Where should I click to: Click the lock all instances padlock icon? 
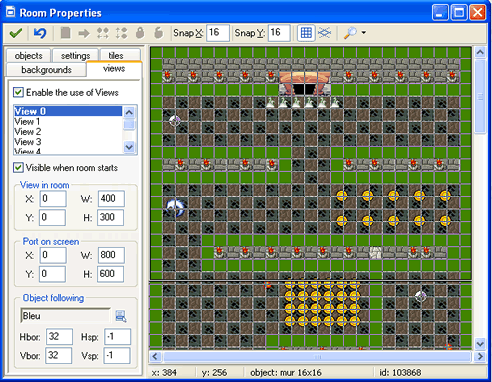click(140, 33)
